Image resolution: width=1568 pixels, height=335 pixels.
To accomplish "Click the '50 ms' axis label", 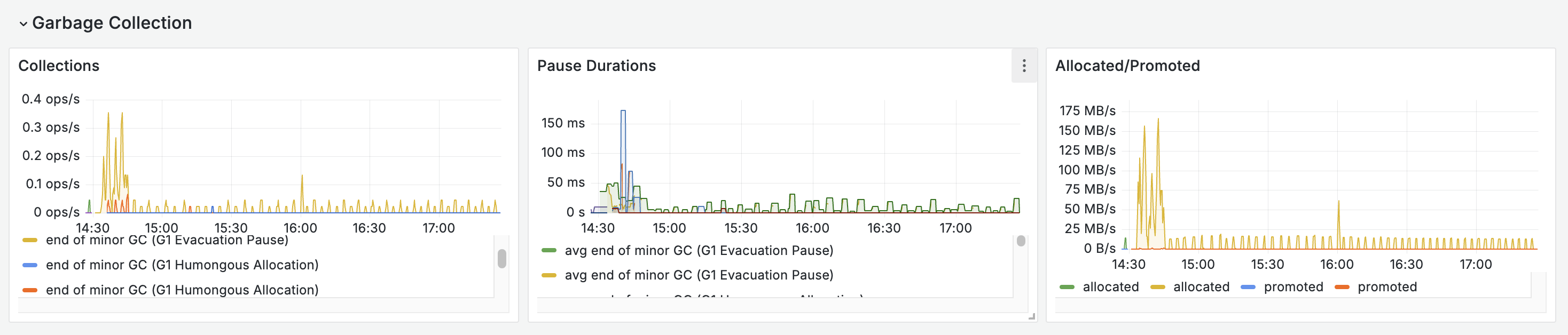I will tap(566, 182).
